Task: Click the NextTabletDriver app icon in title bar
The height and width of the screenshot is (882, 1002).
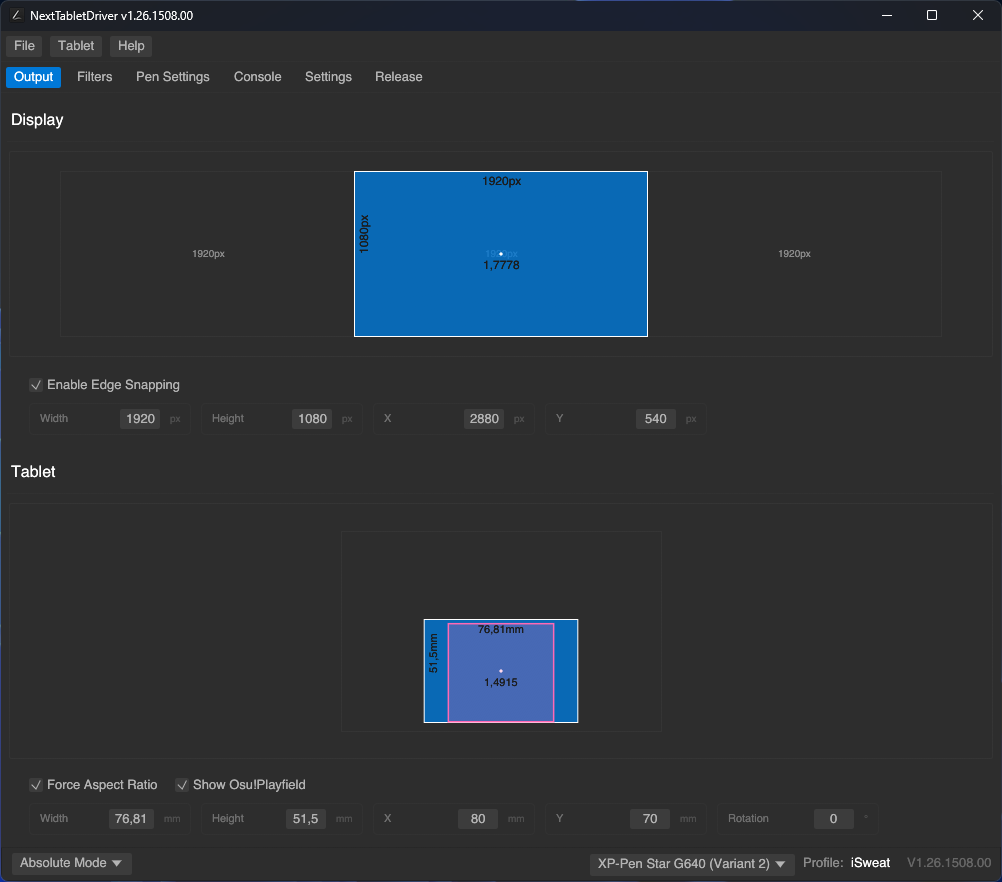Action: 17,15
